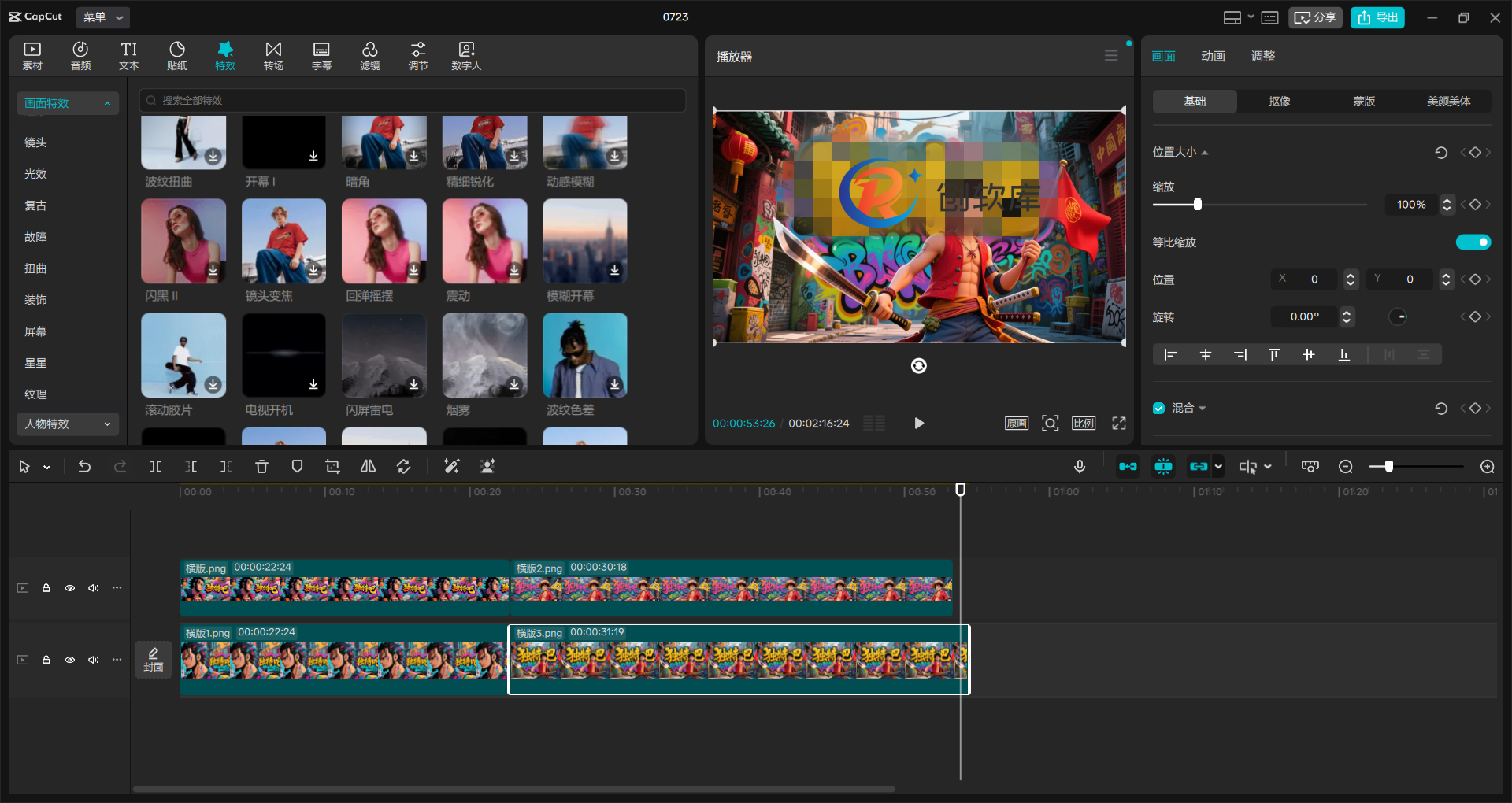Select the 光效 effect category

coord(35,174)
